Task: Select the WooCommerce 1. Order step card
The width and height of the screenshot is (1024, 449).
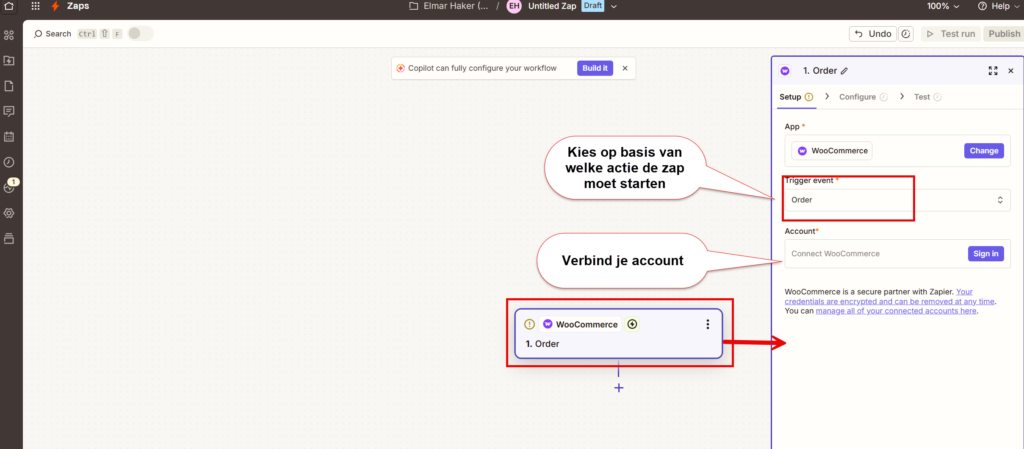Action: 618,333
